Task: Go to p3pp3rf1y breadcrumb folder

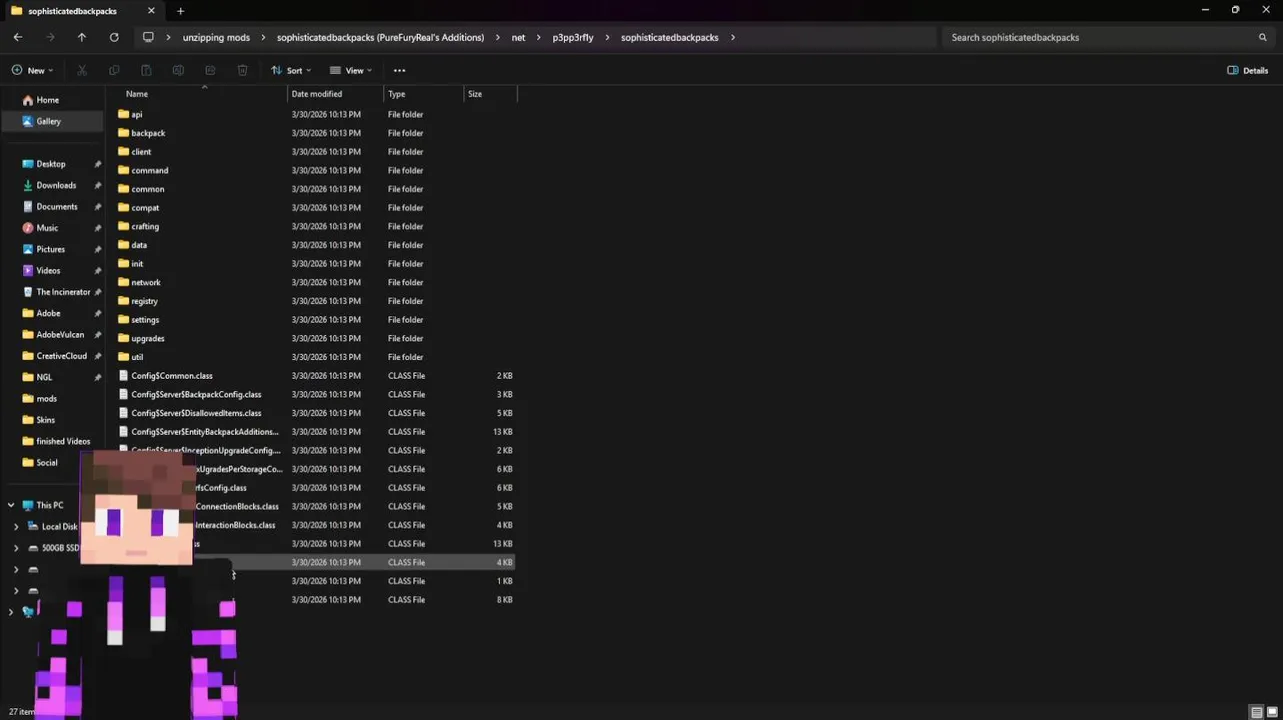Action: pyautogui.click(x=573, y=37)
